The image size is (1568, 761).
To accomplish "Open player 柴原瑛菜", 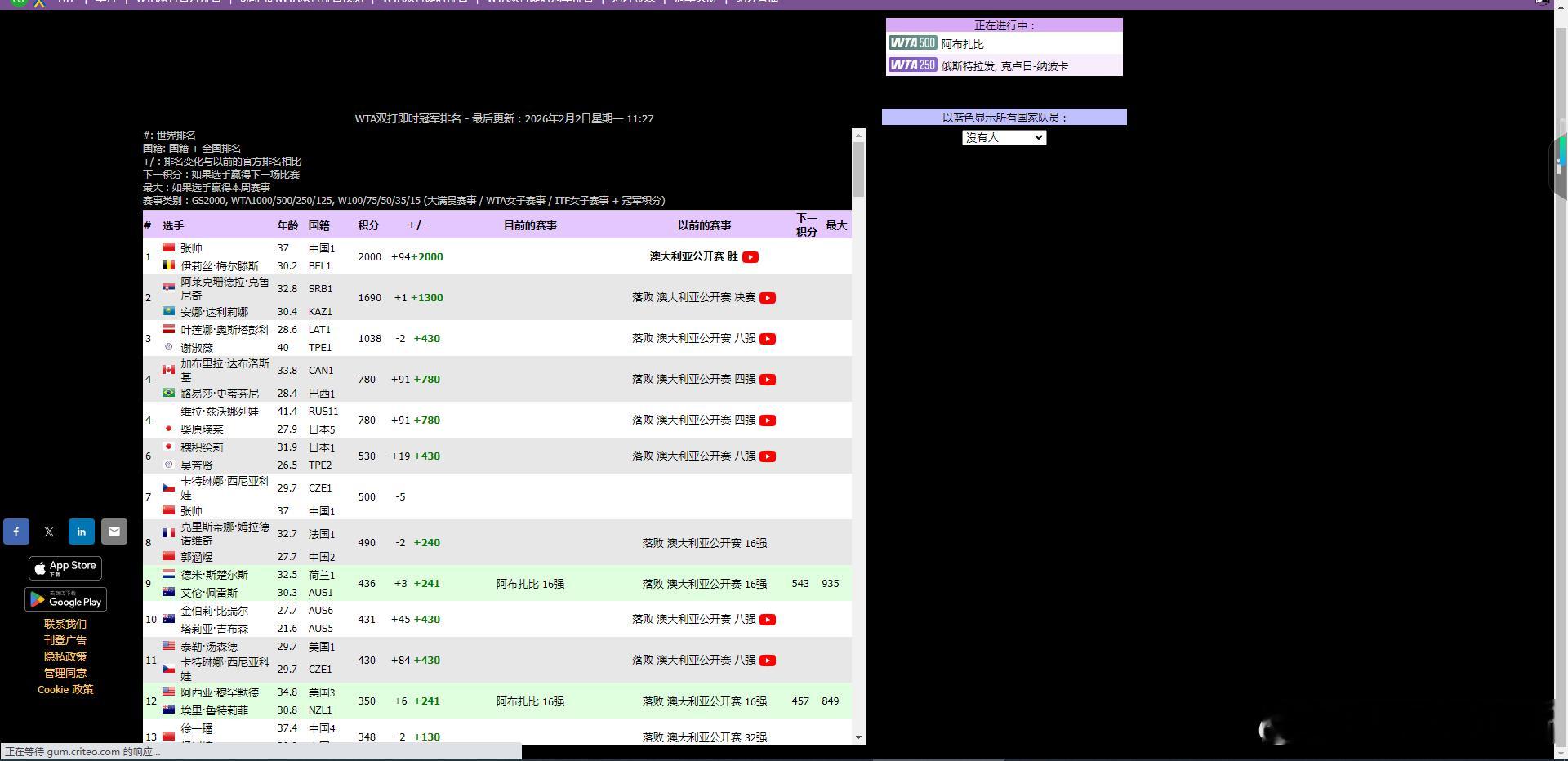I will pos(202,429).
